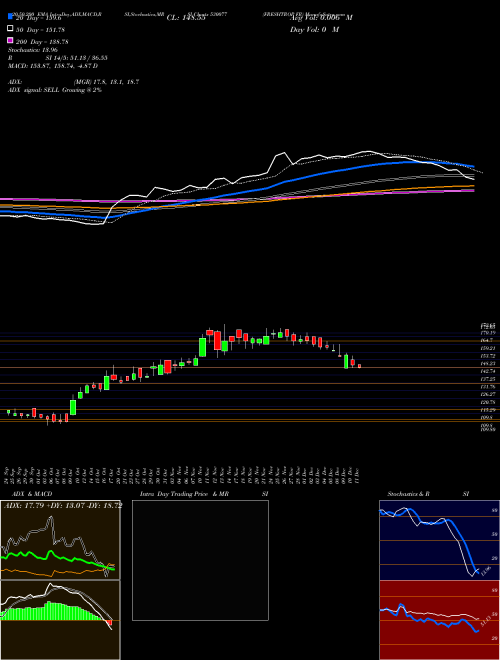Click the '153.72' price axis label
The width and height of the screenshot is (500, 660).
coord(488,356)
